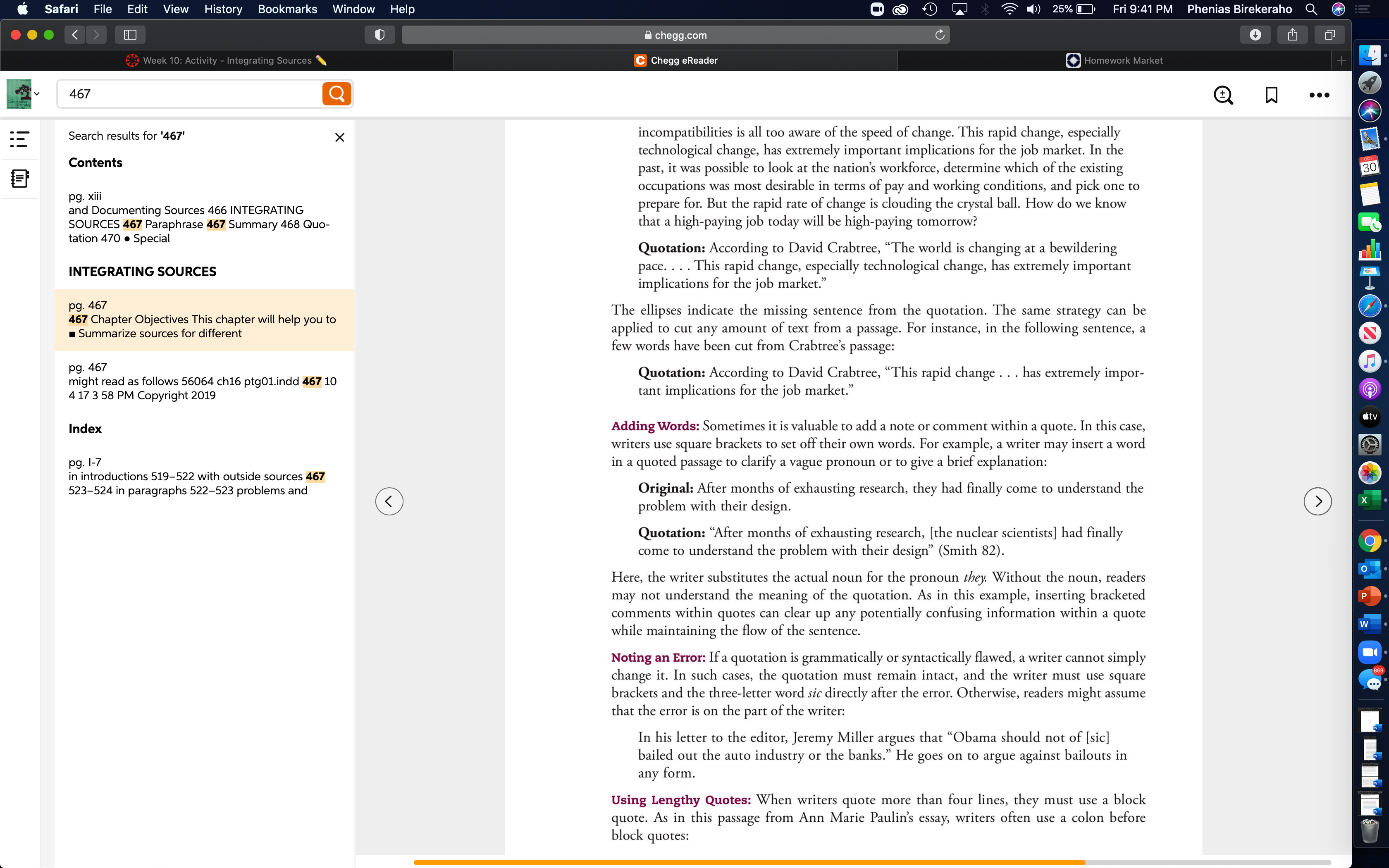Open Outlook from the Dock
The width and height of the screenshot is (1389, 868).
coord(1370,569)
